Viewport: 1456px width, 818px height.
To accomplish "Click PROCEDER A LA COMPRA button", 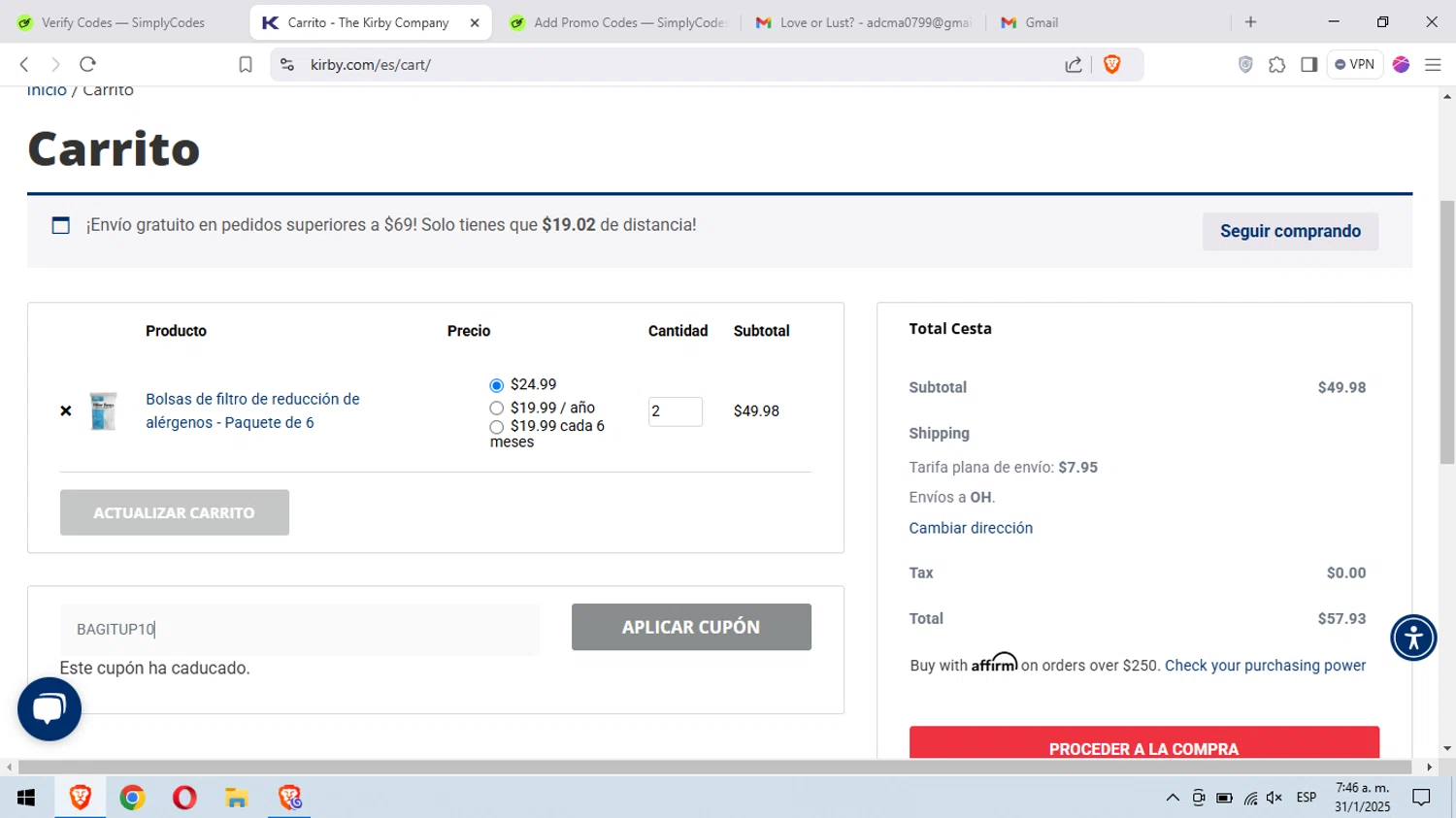I will tap(1144, 743).
